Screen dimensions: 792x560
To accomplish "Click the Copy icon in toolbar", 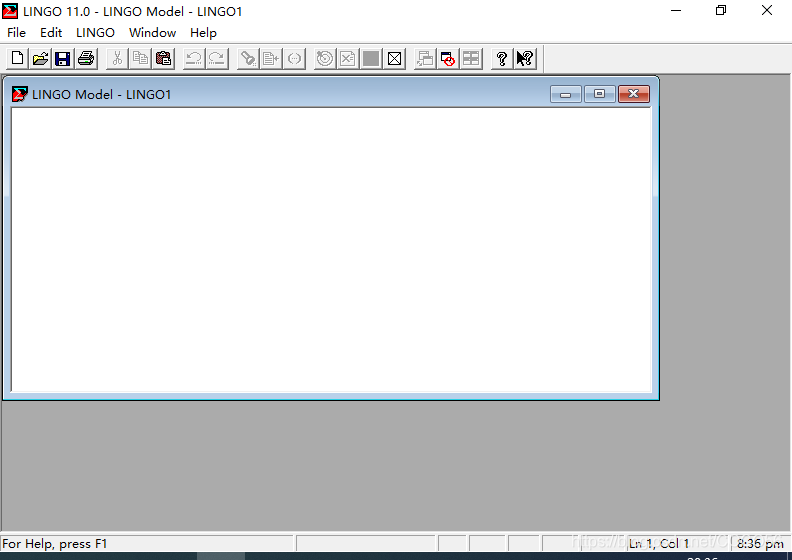I will [x=140, y=59].
